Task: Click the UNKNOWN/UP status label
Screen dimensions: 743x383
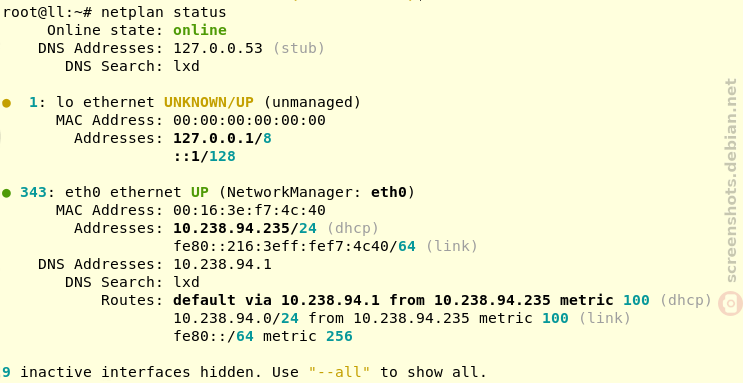Action: pos(208,102)
